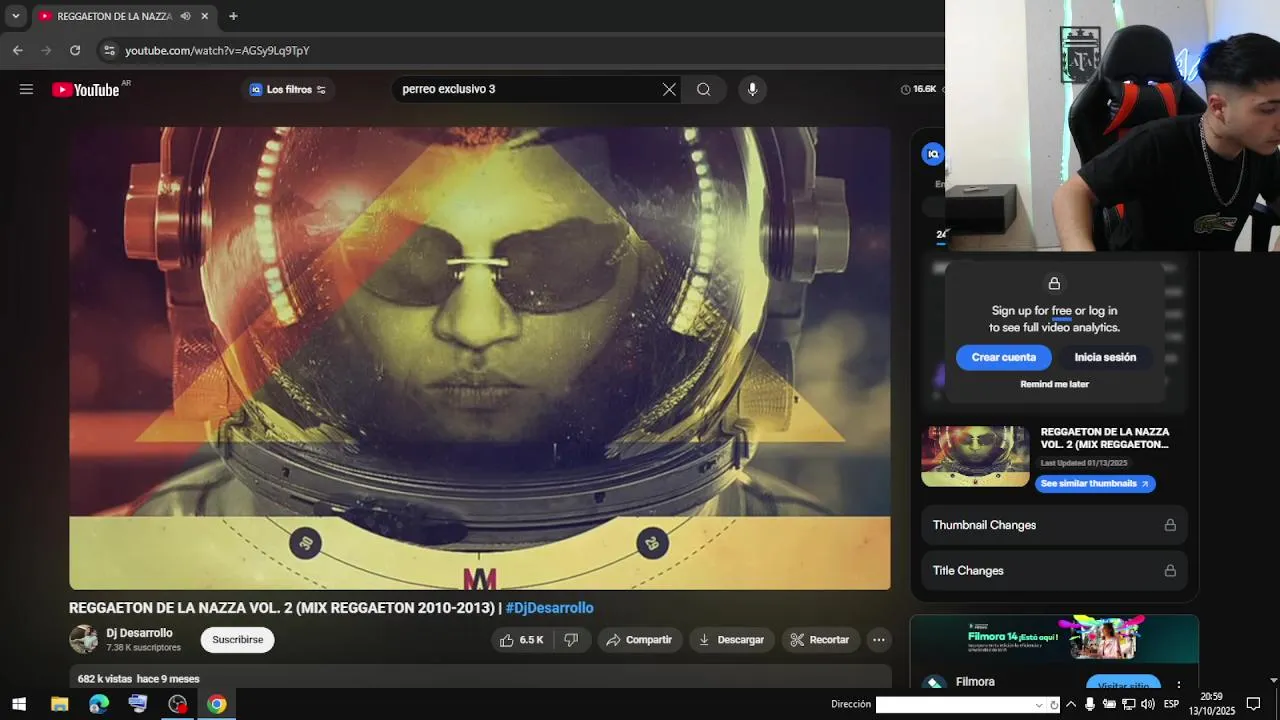Dislike the video with thumbs down

pyautogui.click(x=572, y=640)
